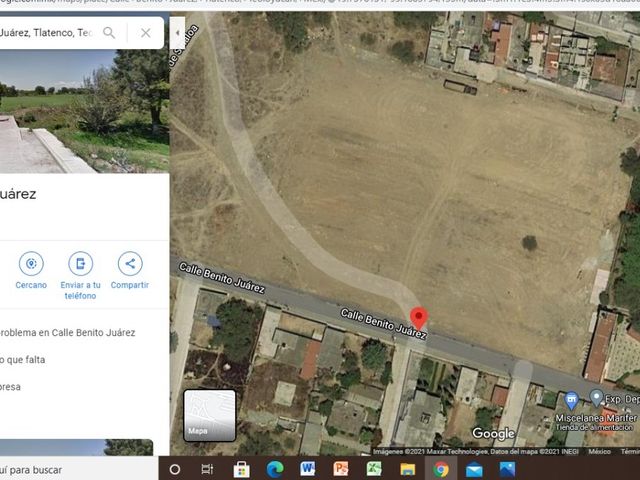Open Microsoft Store from the taskbar

point(242,469)
